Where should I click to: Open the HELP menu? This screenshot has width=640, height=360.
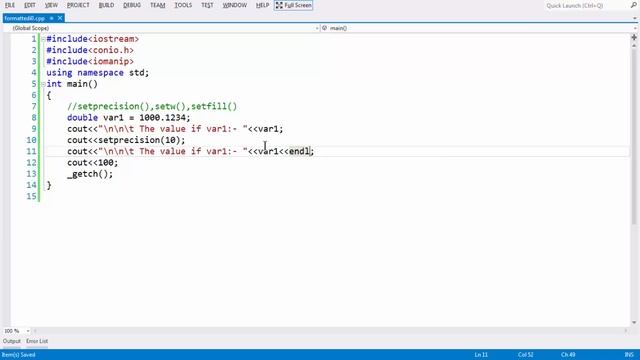click(262, 5)
